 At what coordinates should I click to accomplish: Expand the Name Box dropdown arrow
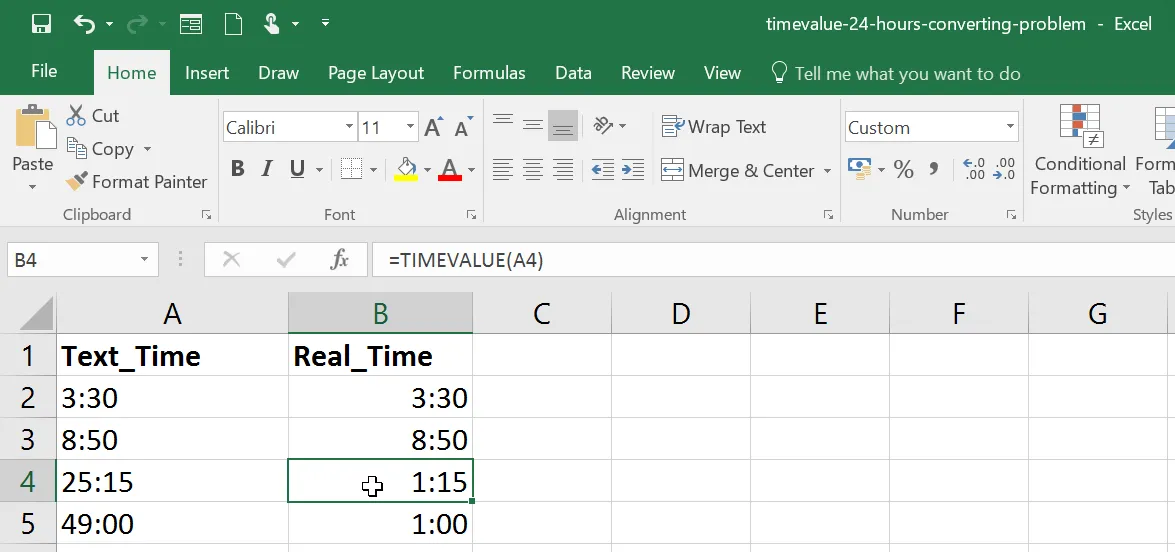tap(144, 260)
